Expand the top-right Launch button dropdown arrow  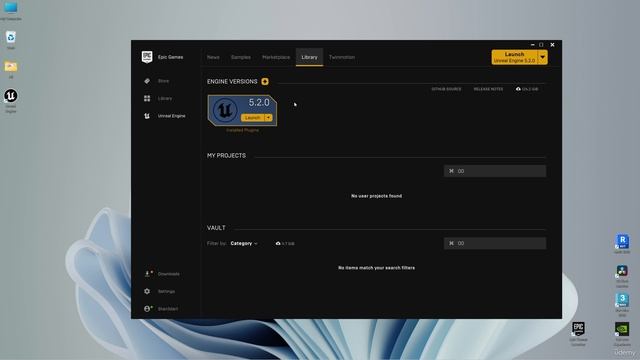click(x=542, y=57)
